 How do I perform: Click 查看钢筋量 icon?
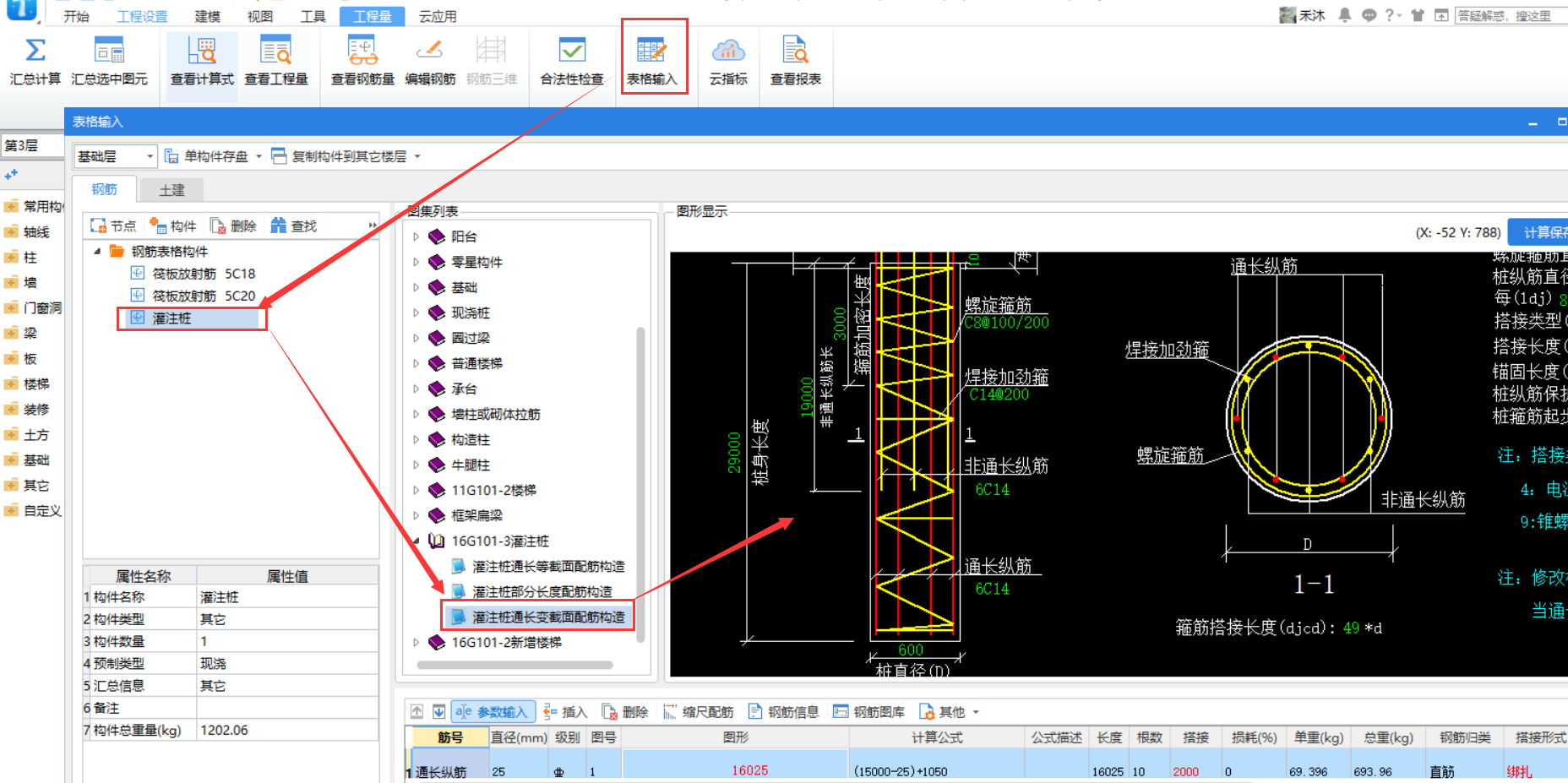pos(362,51)
